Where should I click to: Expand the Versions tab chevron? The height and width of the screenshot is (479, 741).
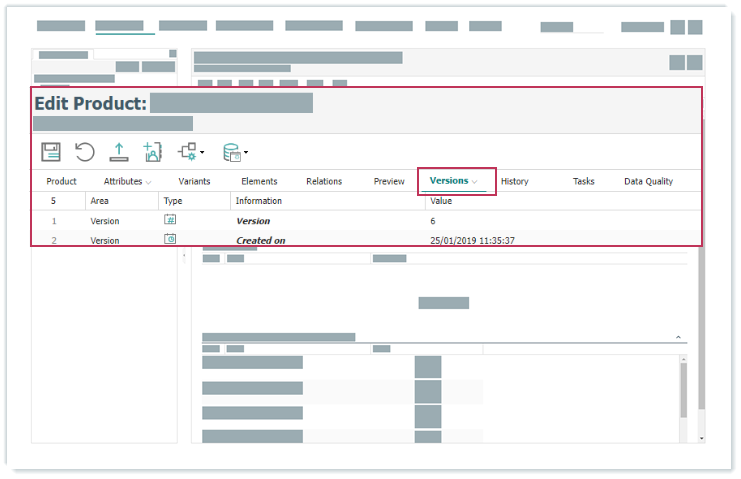coord(476,182)
